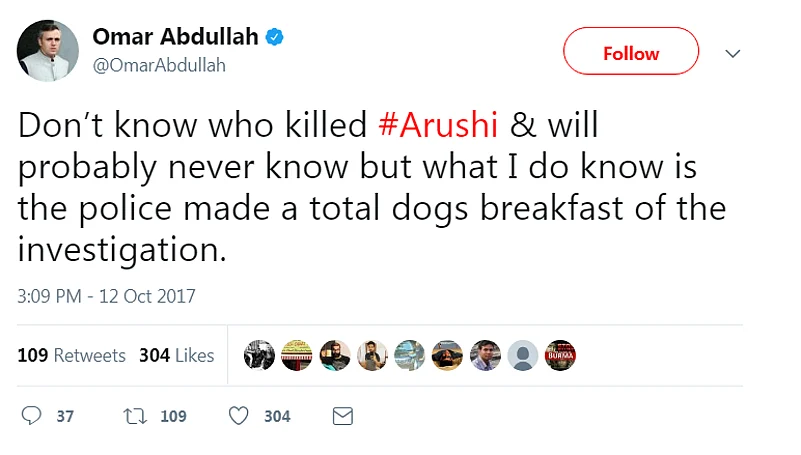Open the @OmarAbdullah handle link

point(159,65)
